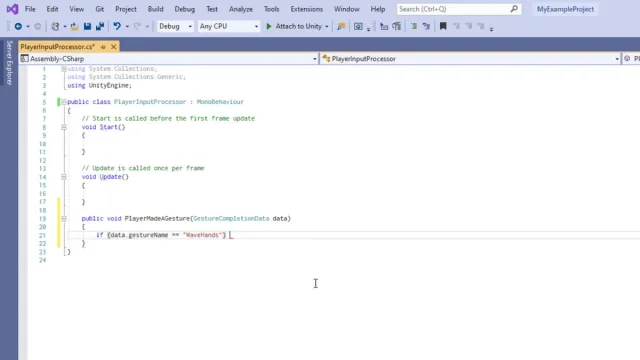
Task: Open the Git menu
Action: click(x=100, y=9)
